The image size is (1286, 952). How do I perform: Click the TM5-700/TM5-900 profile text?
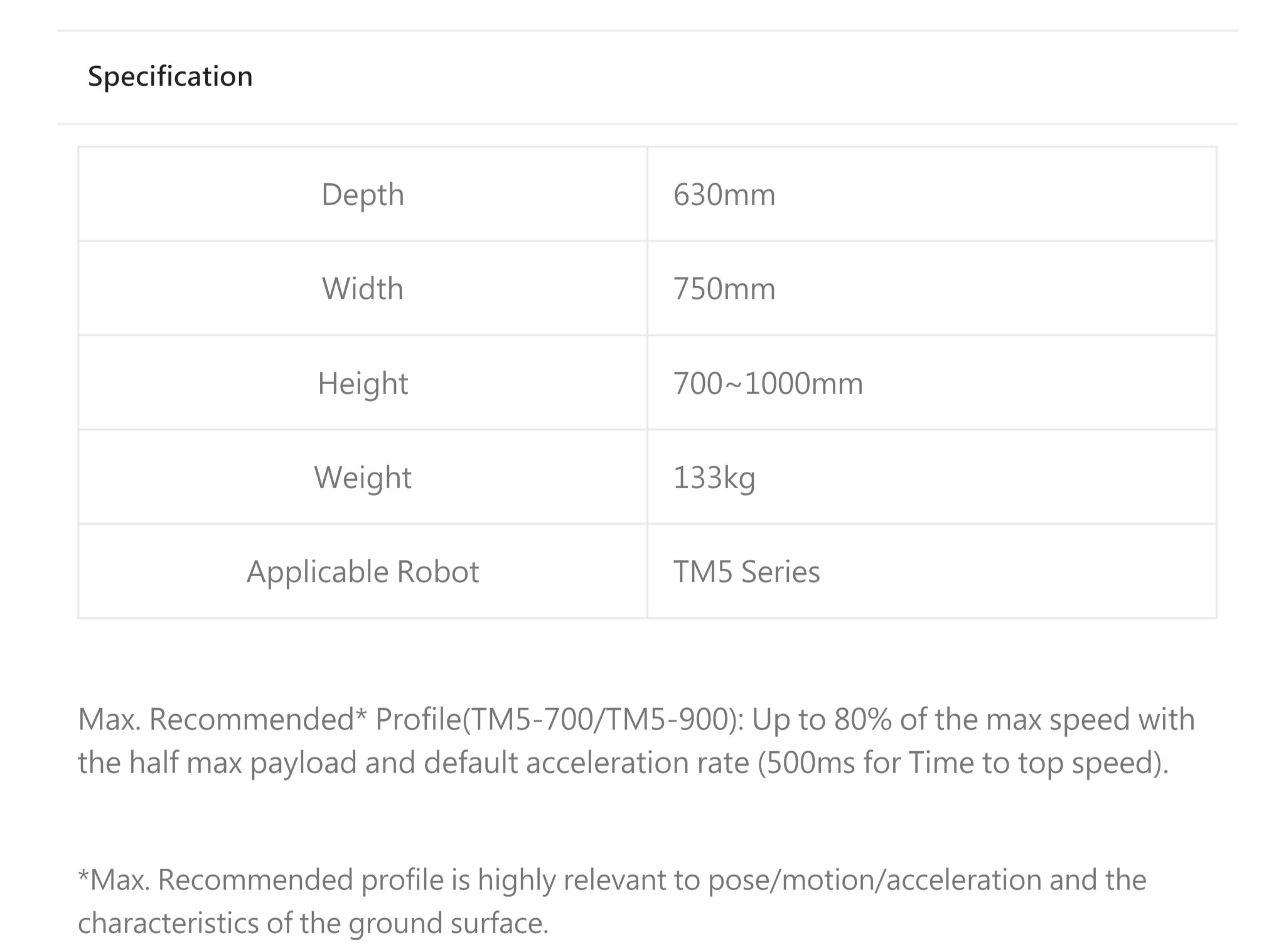599,719
